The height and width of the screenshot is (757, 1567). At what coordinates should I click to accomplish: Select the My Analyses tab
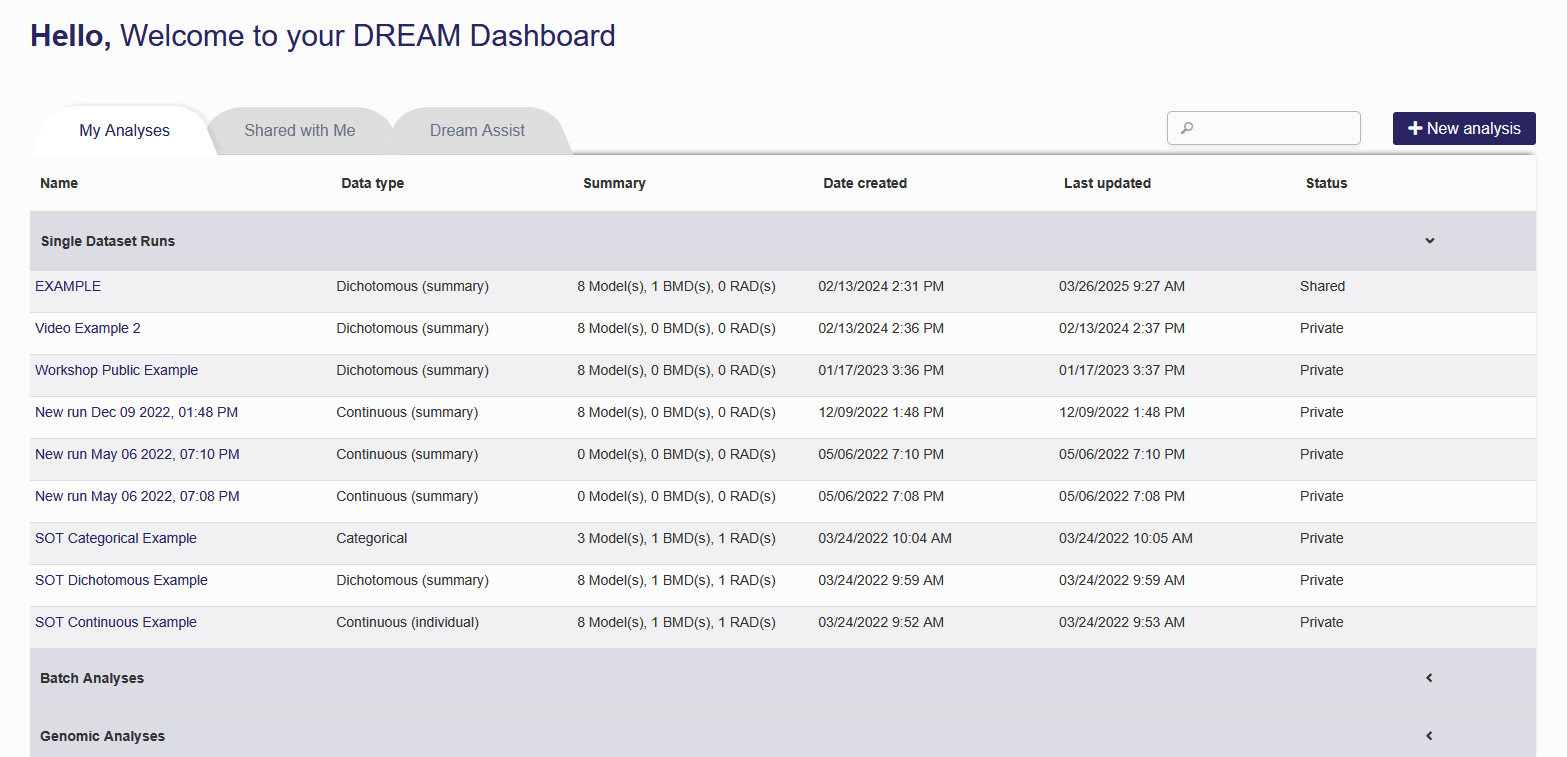tap(124, 130)
